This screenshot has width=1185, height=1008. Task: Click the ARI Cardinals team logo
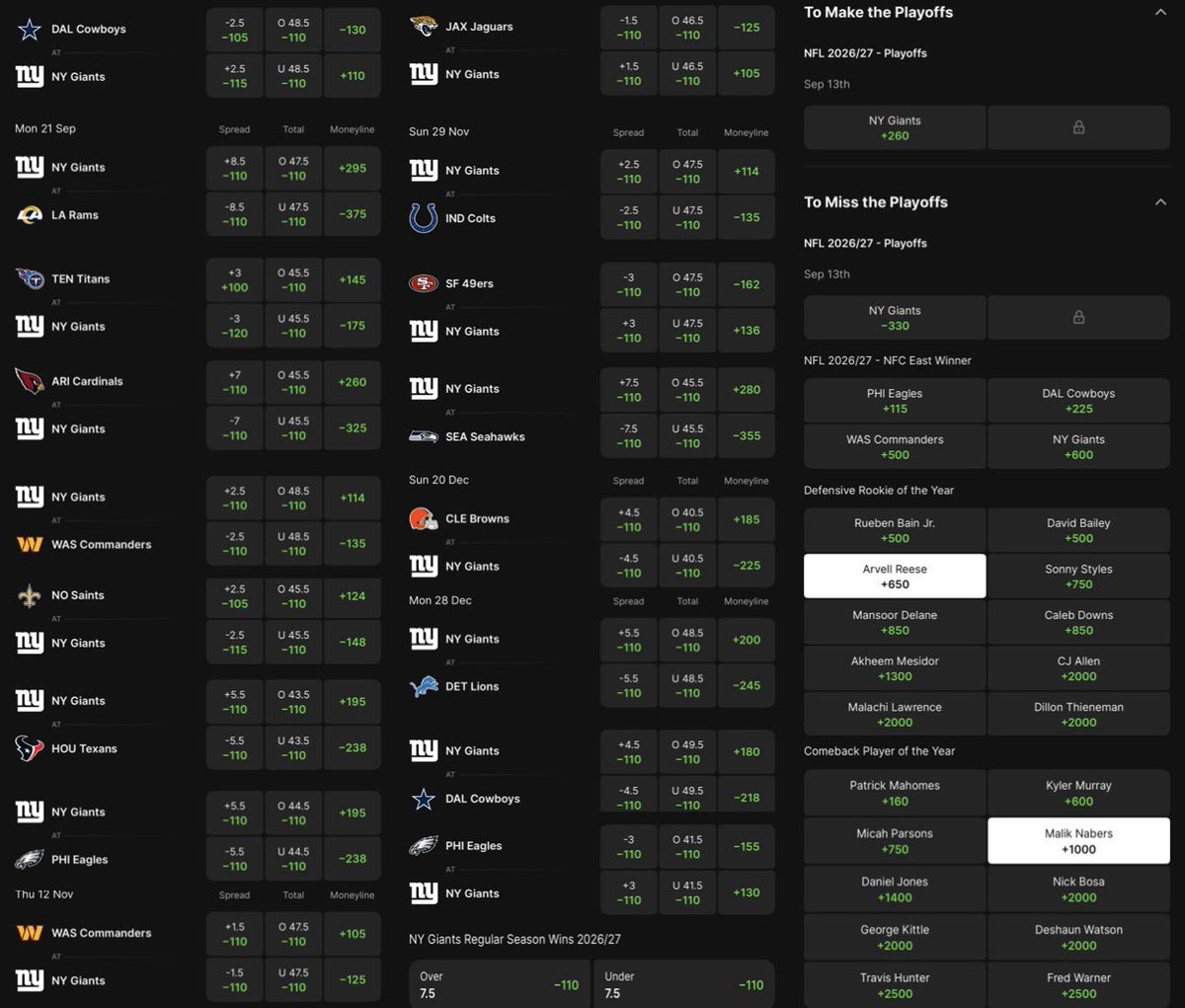[30, 381]
